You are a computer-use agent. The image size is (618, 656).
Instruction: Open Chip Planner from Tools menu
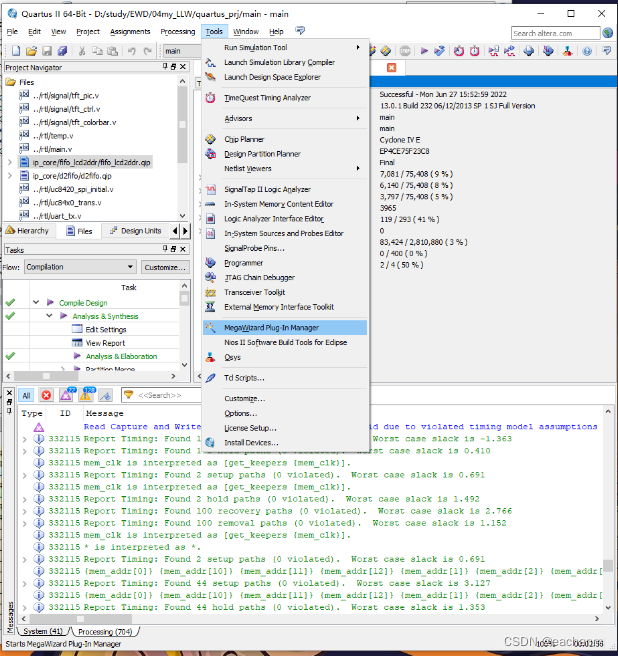244,139
